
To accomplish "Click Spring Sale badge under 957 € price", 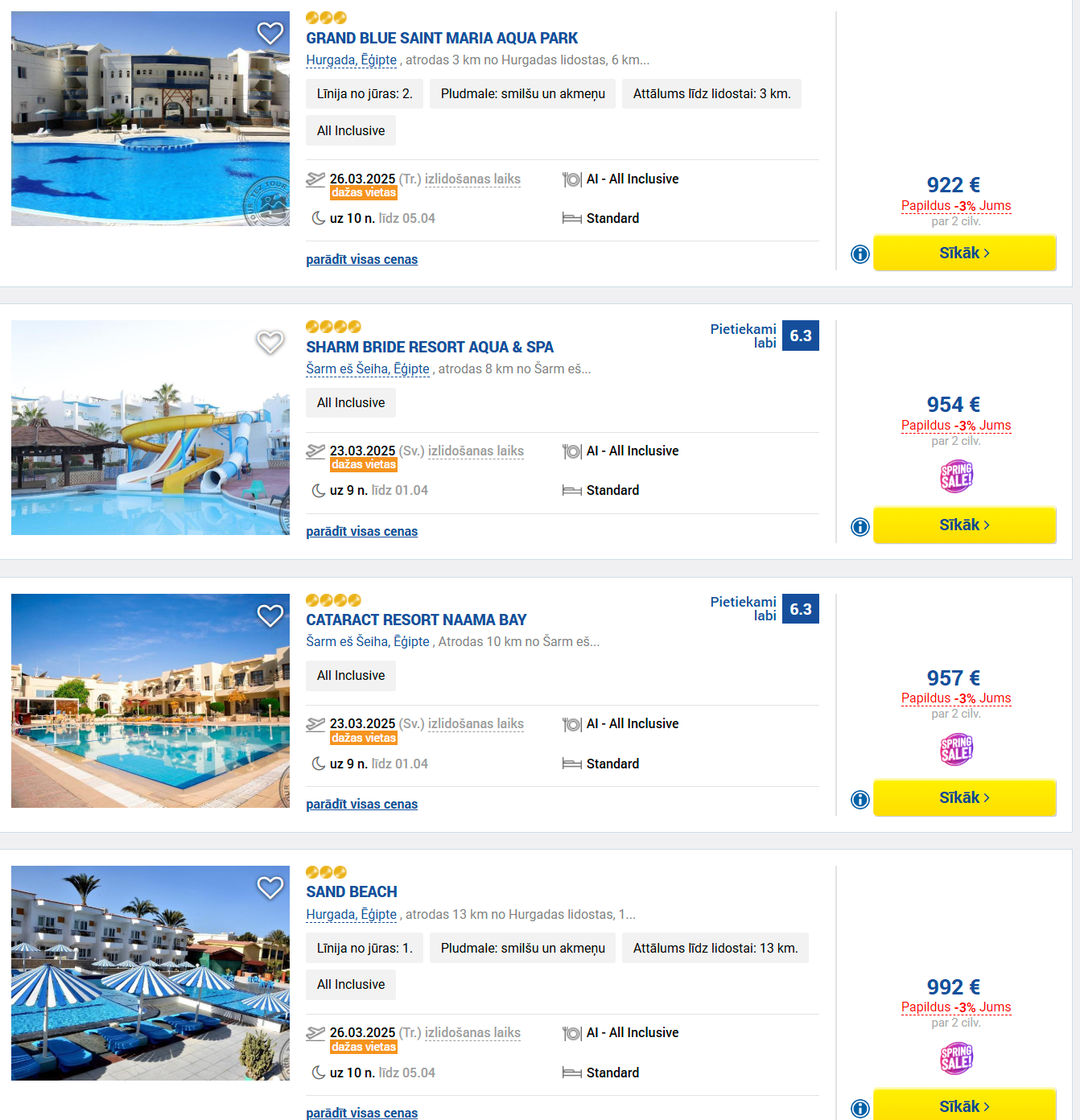I will point(956,750).
